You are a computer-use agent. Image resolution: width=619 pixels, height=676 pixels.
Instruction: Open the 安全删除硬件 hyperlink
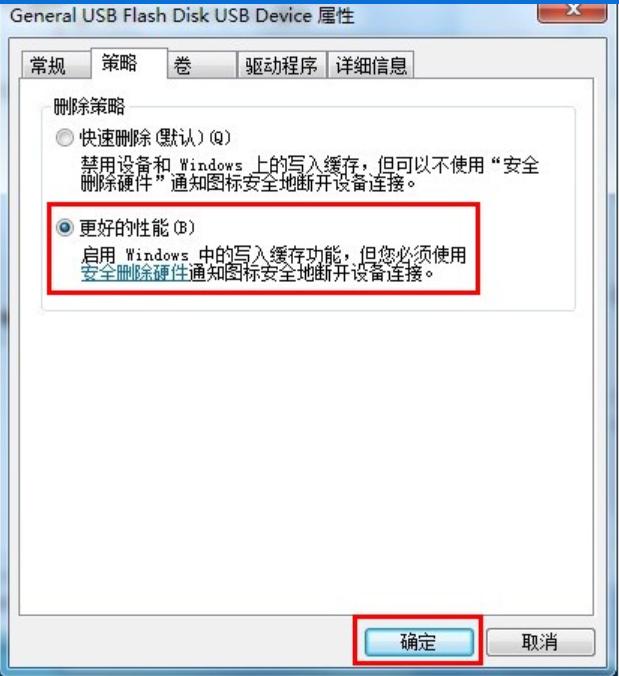(134, 273)
